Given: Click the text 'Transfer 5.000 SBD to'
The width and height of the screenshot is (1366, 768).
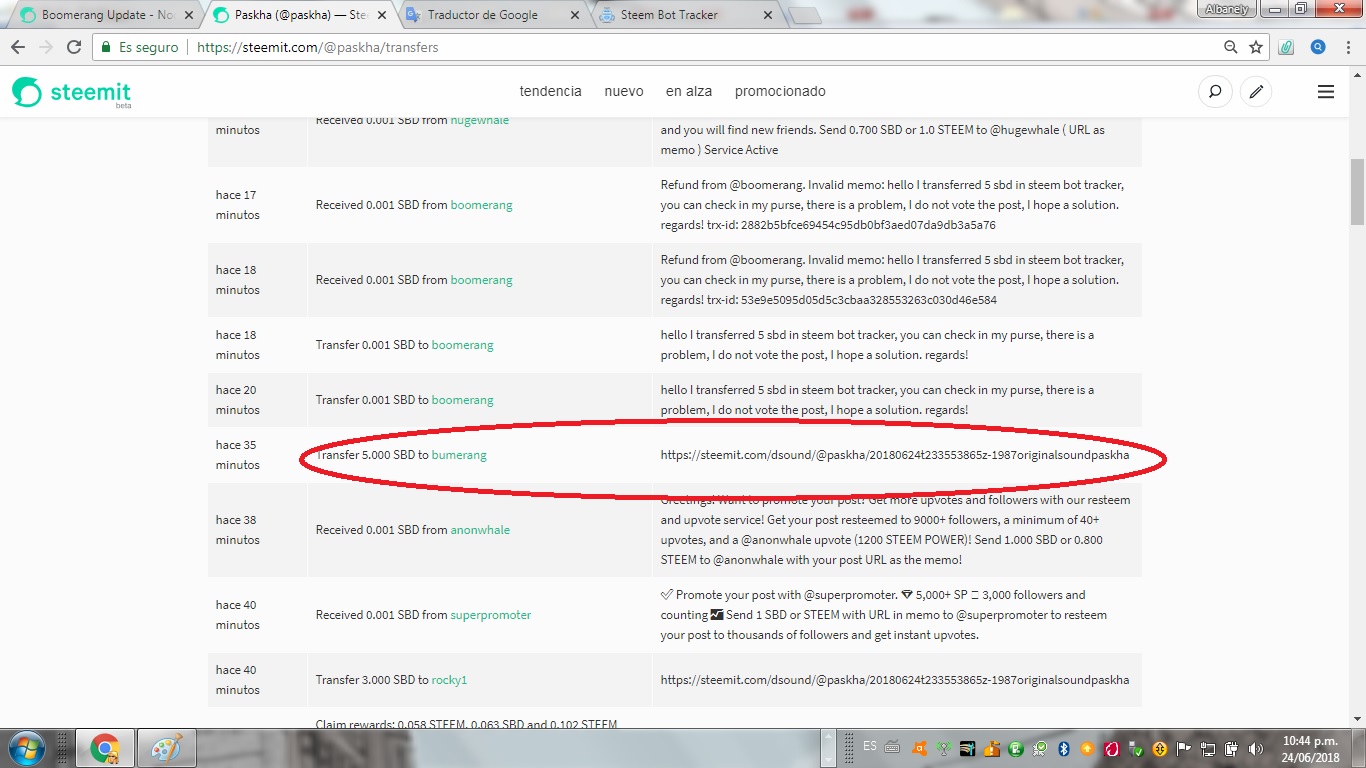Looking at the screenshot, I should pos(372,455).
